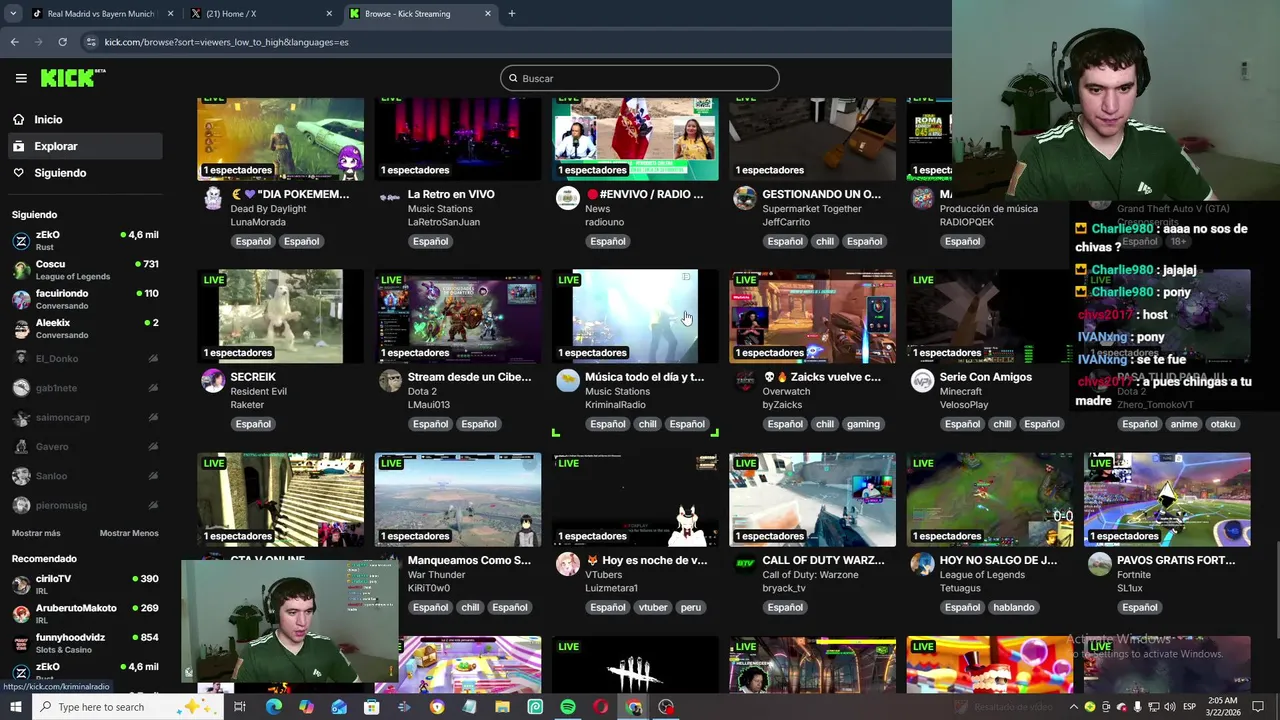1280x720 pixels.
Task: Click Tetuagus channel avatar
Action: pos(922,565)
